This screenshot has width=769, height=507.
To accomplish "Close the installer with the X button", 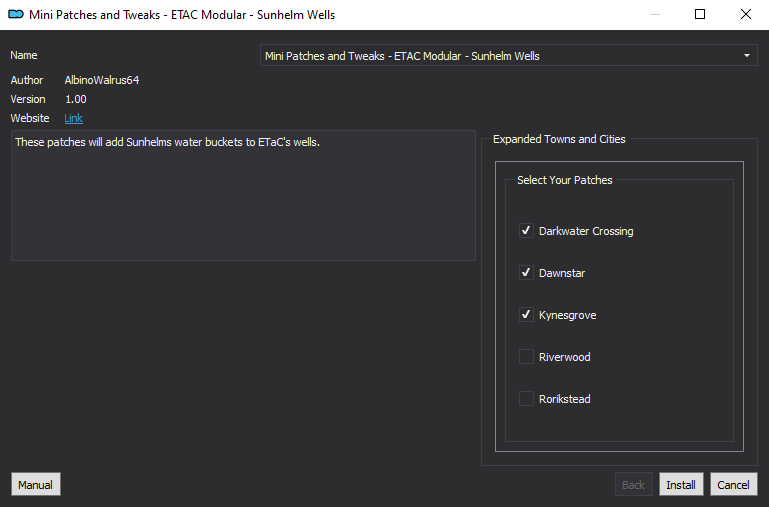I will pos(745,14).
